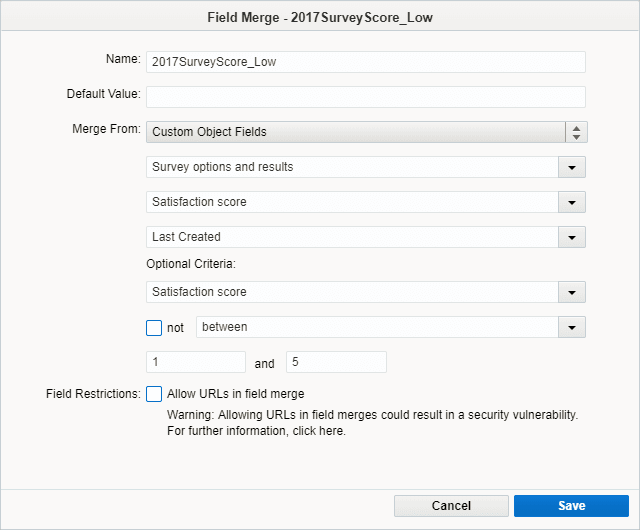This screenshot has width=640, height=530.
Task: Expand Survey options and results dropdown arrow
Action: (x=573, y=167)
